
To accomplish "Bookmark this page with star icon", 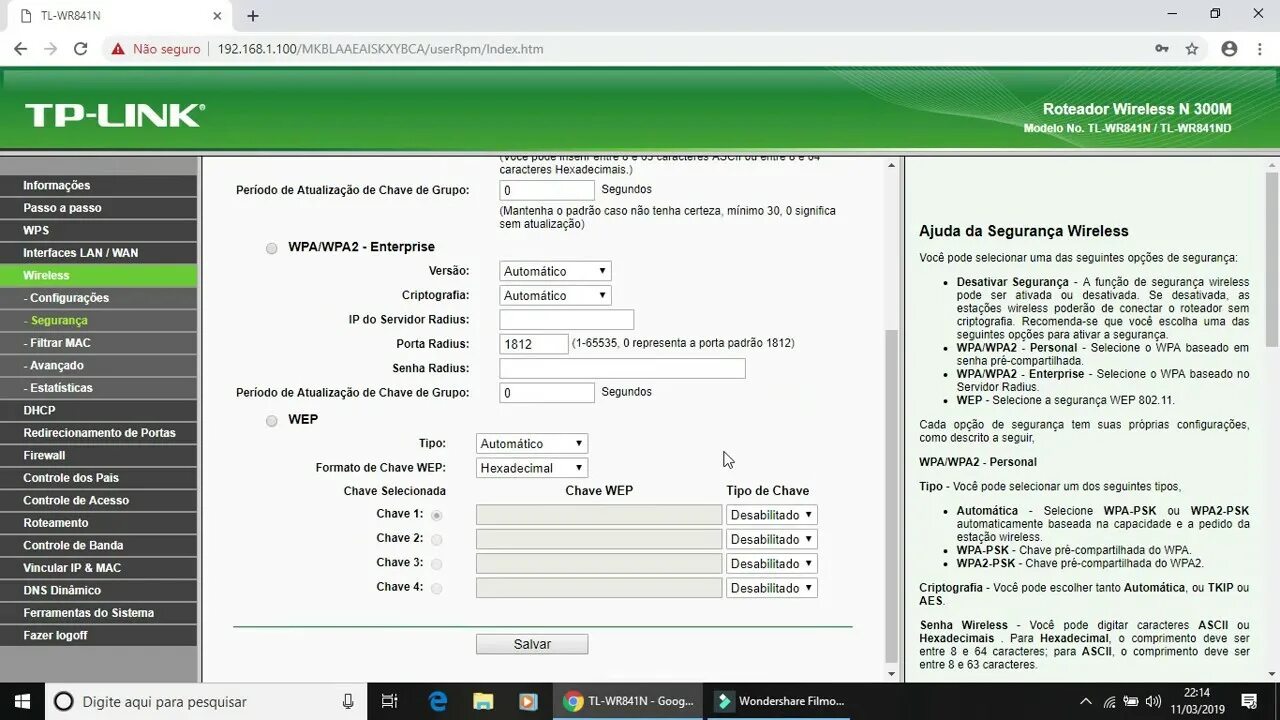I will click(1192, 48).
